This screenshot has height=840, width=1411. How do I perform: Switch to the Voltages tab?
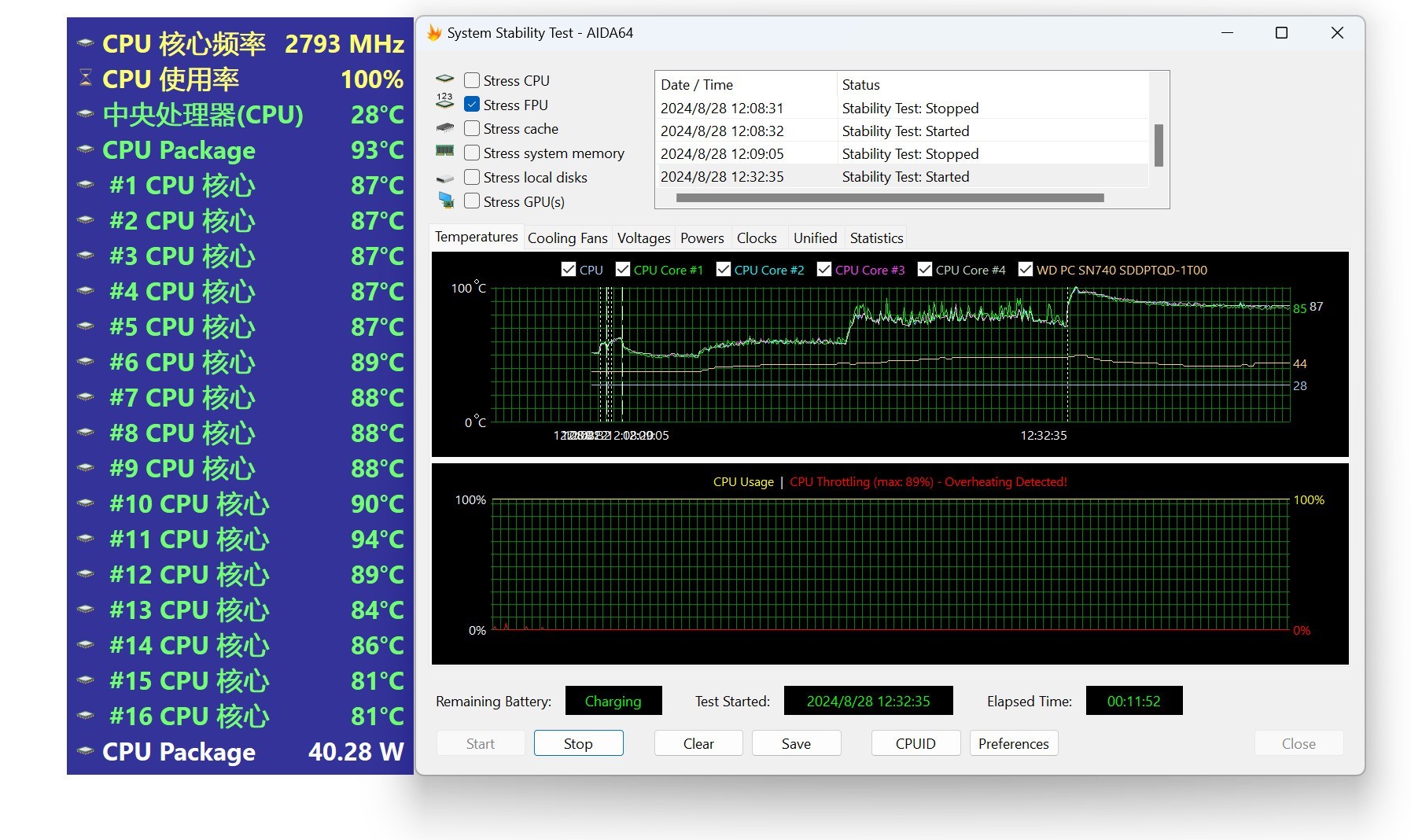coord(643,238)
